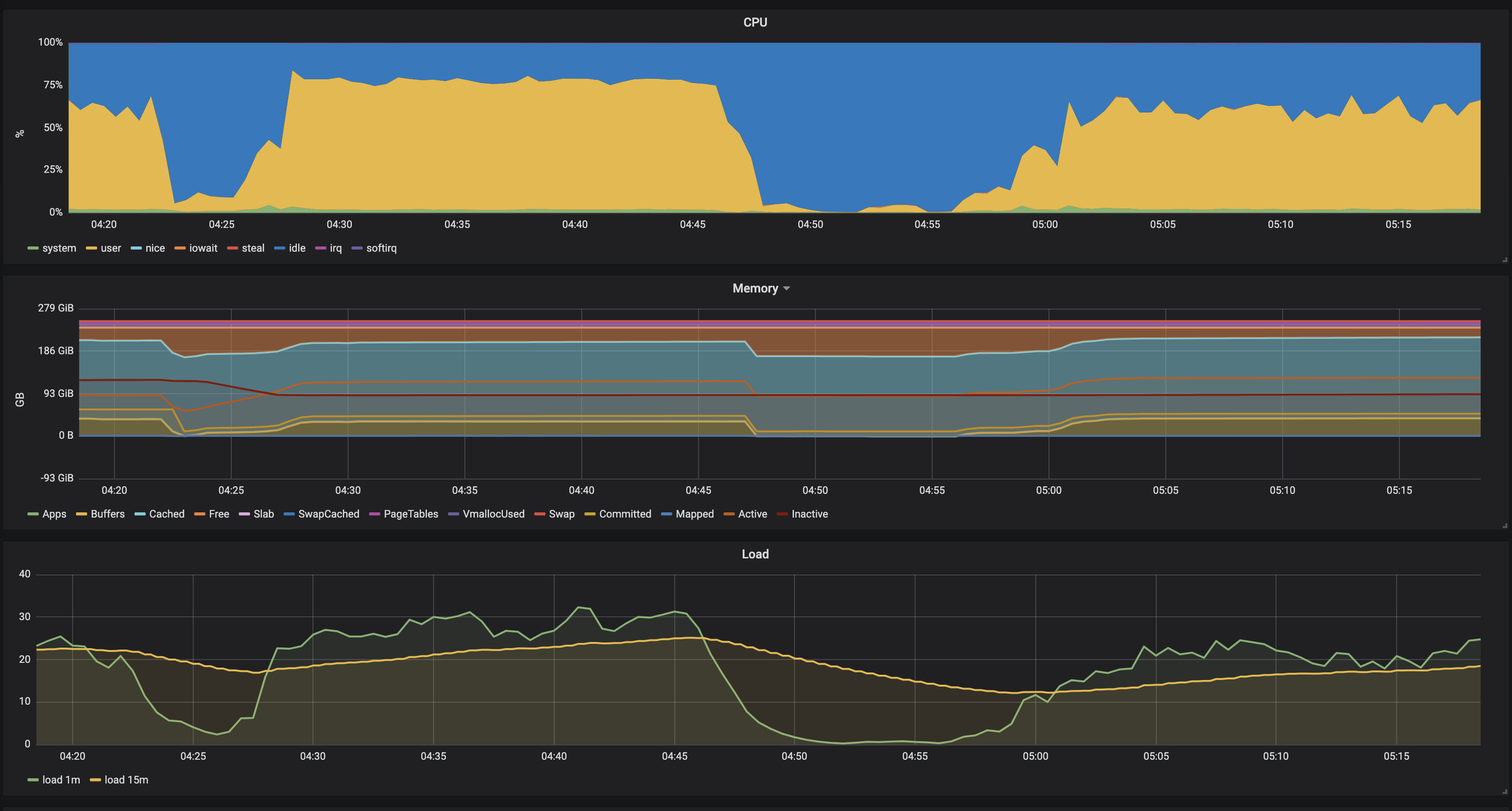The height and width of the screenshot is (811, 1512).
Task: Toggle the 'Apps' memory legend entry
Action: tap(54, 514)
